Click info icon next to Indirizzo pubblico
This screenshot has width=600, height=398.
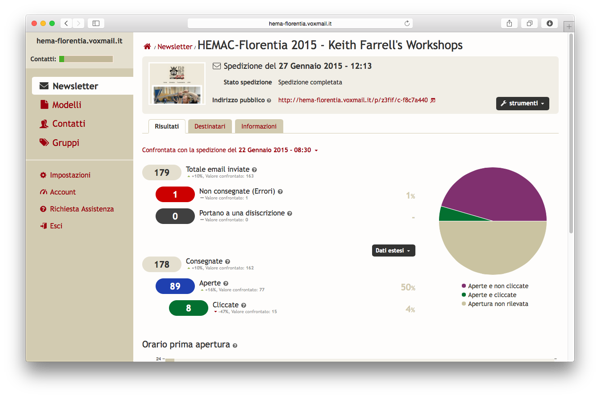coord(269,100)
